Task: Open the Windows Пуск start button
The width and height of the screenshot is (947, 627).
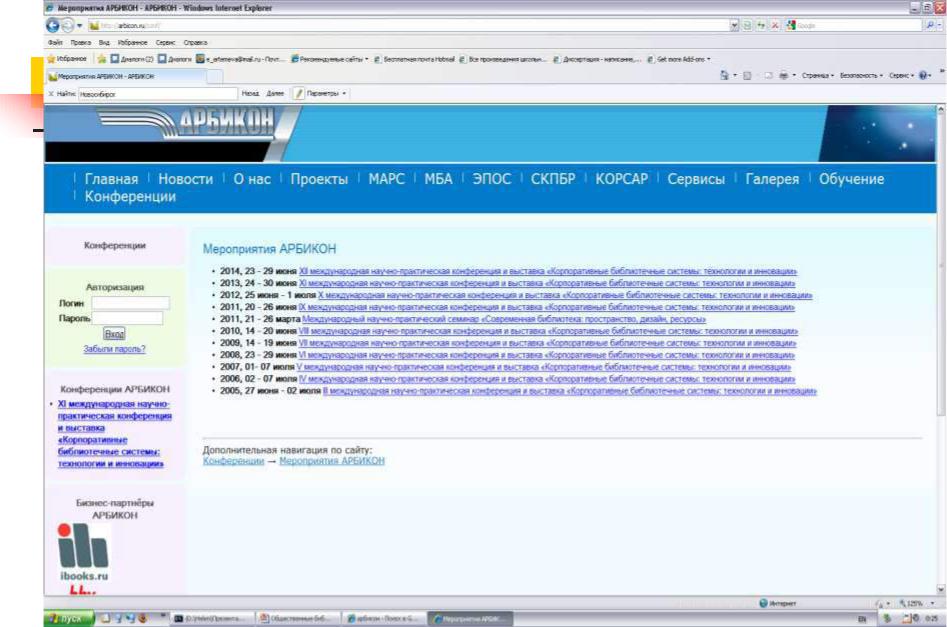Action: pyautogui.click(x=69, y=619)
